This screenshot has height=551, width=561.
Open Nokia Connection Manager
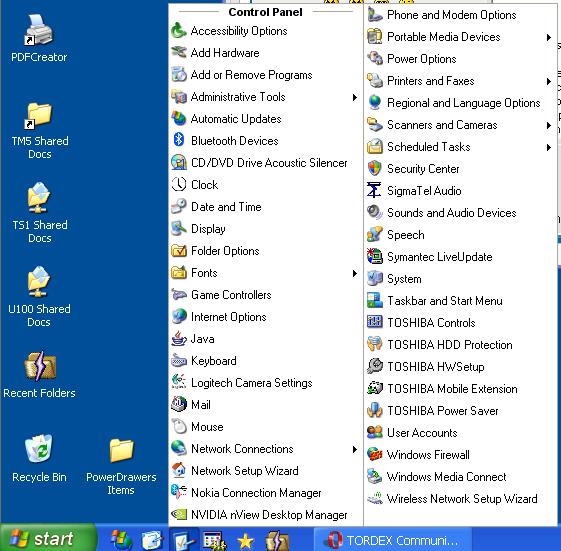[265, 493]
